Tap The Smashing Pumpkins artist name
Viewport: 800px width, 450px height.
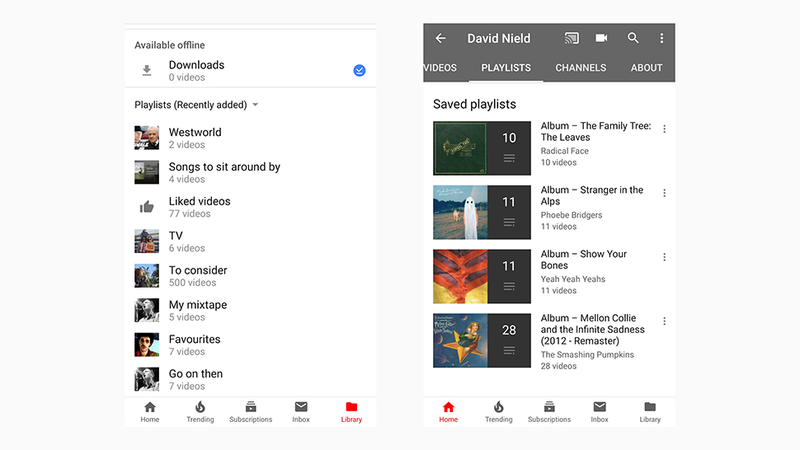coord(587,355)
